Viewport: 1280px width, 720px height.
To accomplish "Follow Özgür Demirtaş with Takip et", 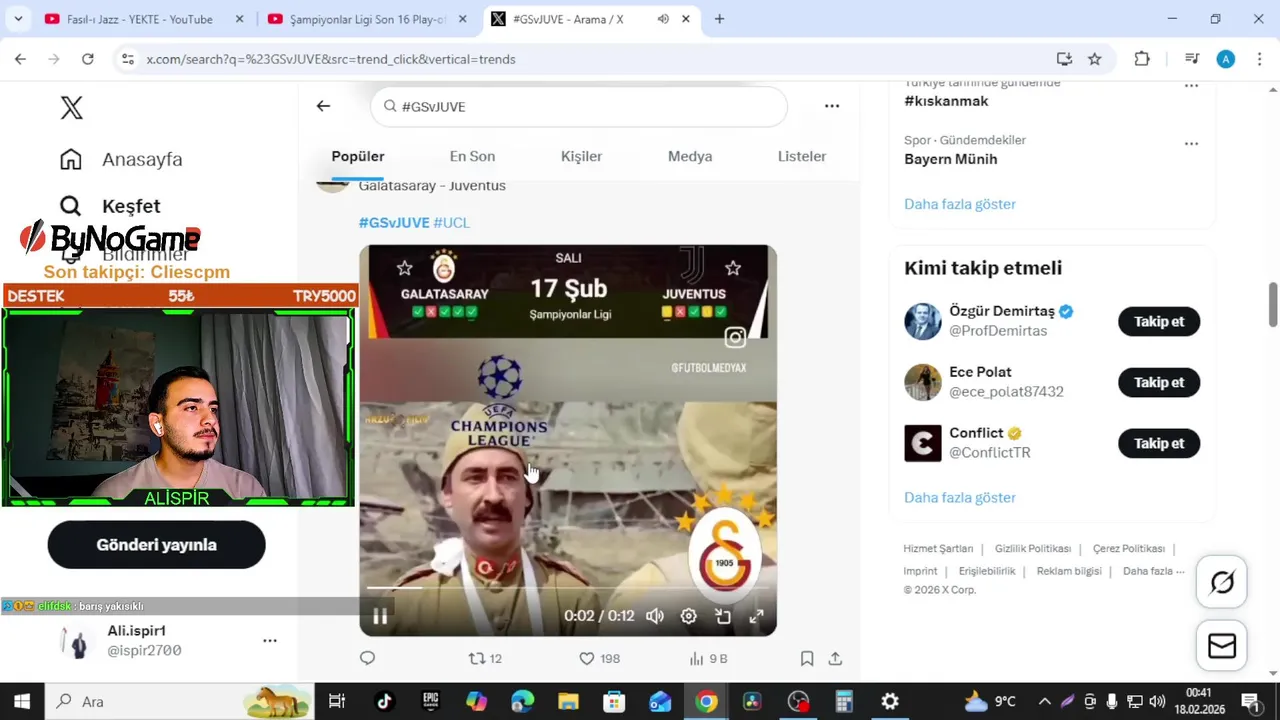I will pyautogui.click(x=1159, y=321).
